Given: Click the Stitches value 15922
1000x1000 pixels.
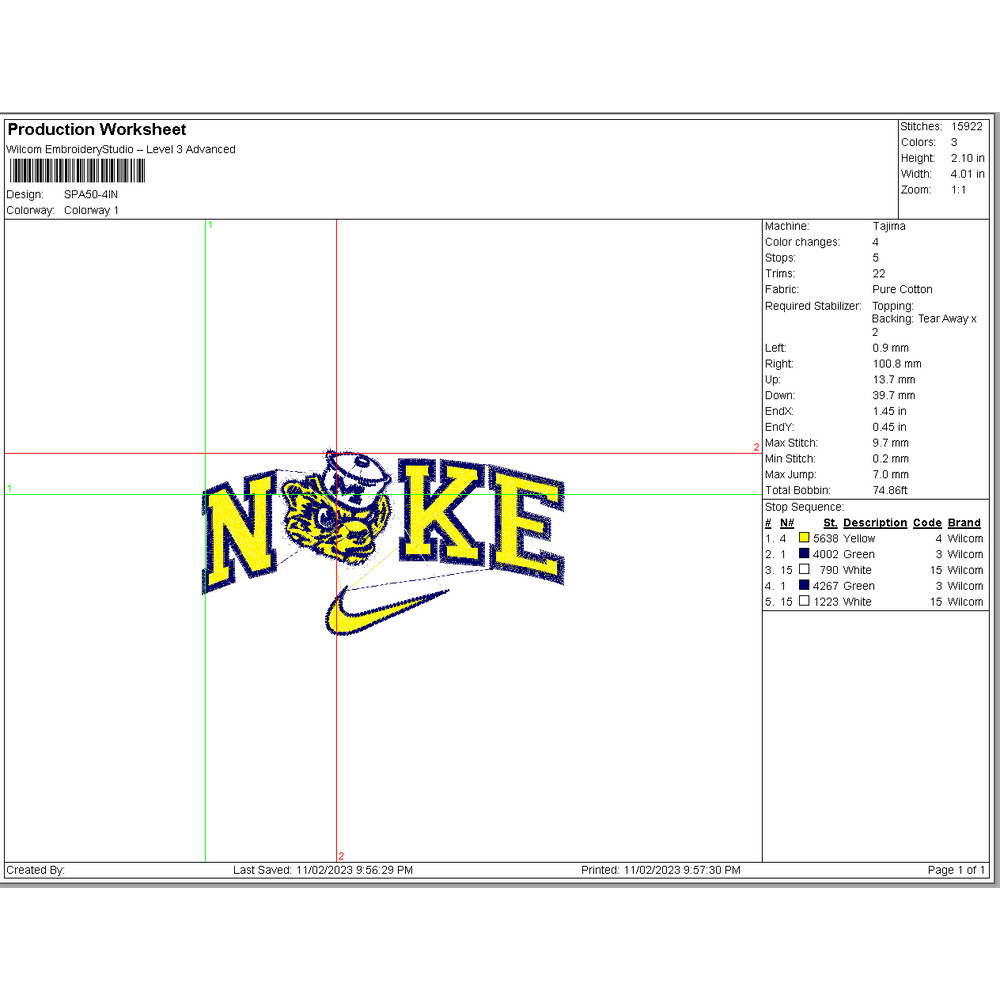Looking at the screenshot, I should point(966,127).
